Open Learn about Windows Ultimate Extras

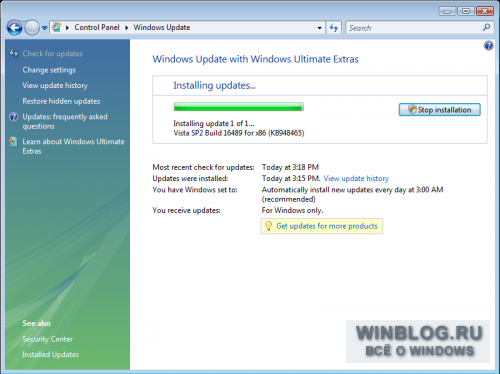(x=73, y=146)
